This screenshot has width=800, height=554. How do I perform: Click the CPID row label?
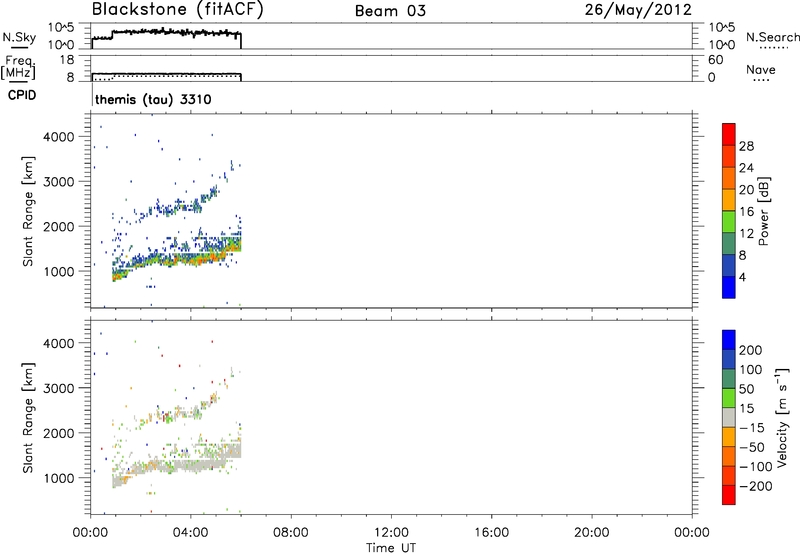[x=22, y=95]
